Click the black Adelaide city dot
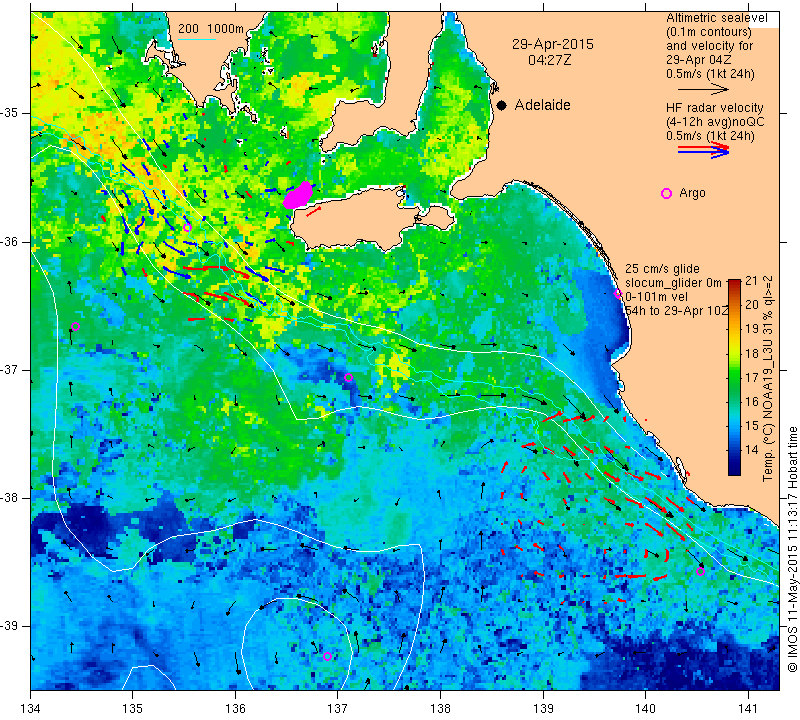 502,105
